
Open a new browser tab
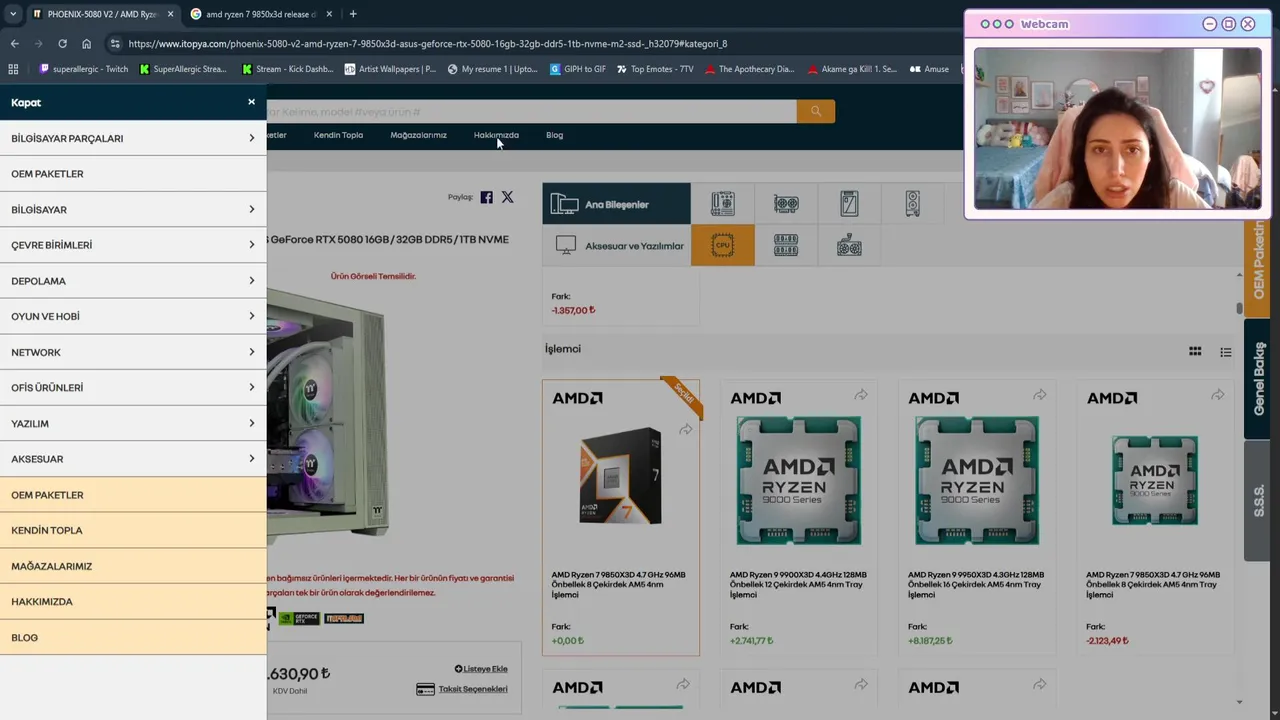coord(353,14)
